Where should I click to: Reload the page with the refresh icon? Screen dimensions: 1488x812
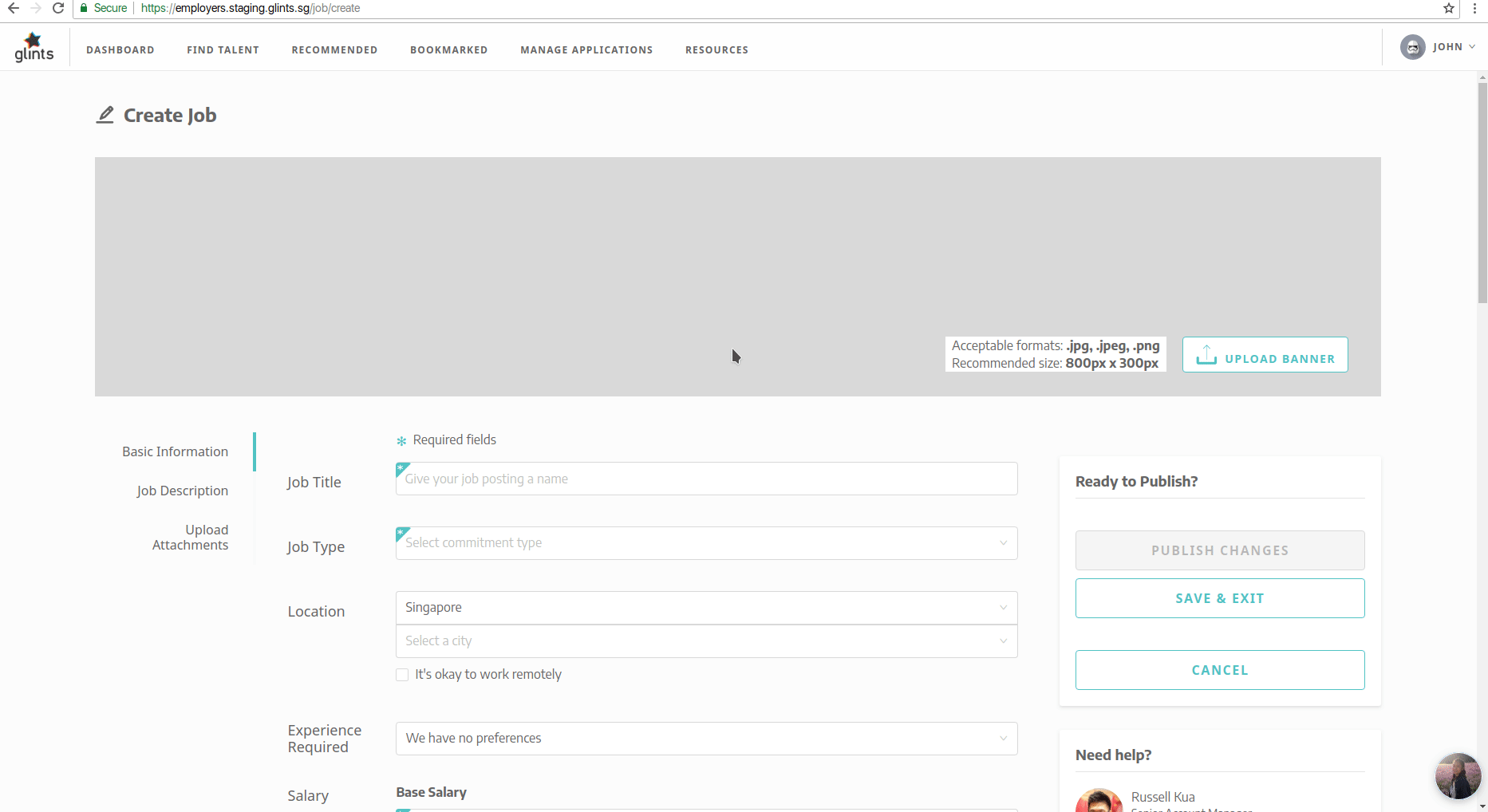pyautogui.click(x=58, y=8)
